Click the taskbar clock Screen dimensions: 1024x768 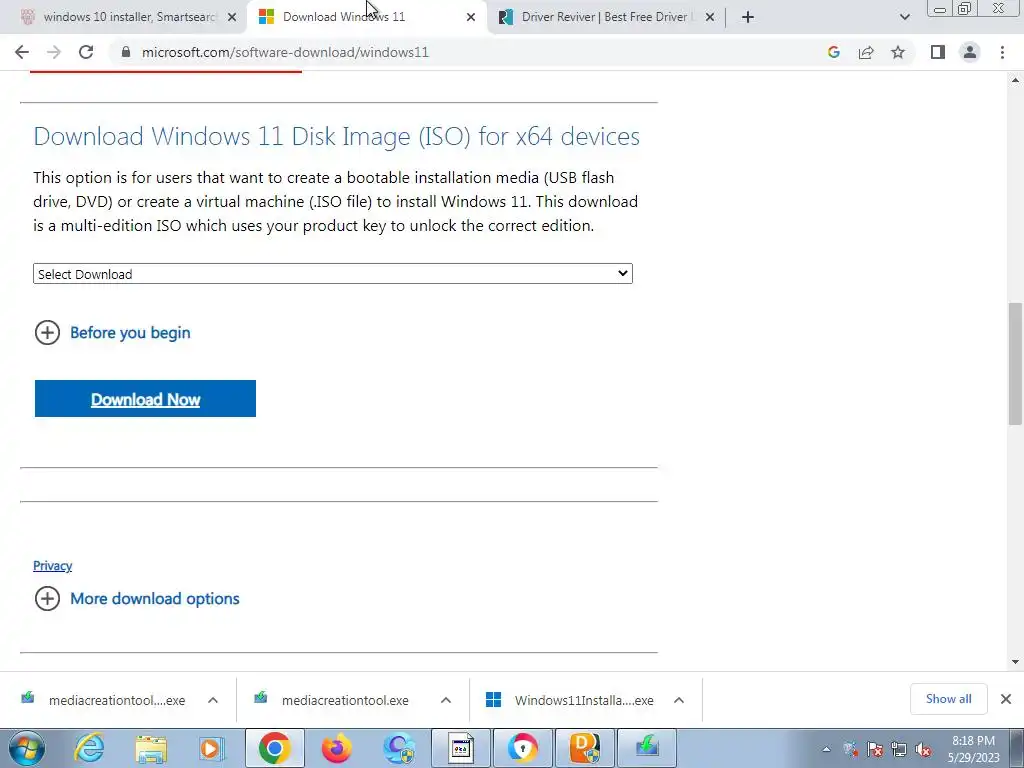pos(973,749)
